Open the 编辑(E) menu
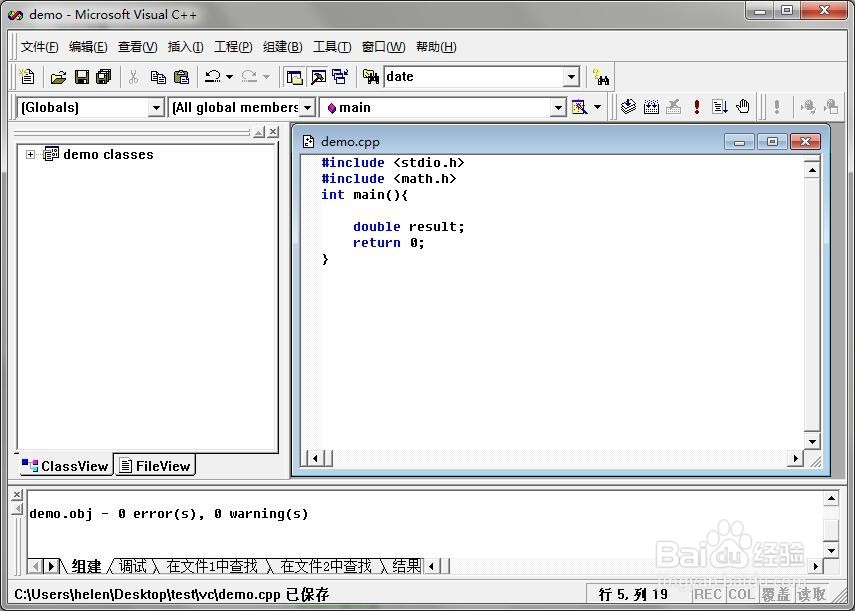855x611 pixels. coord(88,47)
